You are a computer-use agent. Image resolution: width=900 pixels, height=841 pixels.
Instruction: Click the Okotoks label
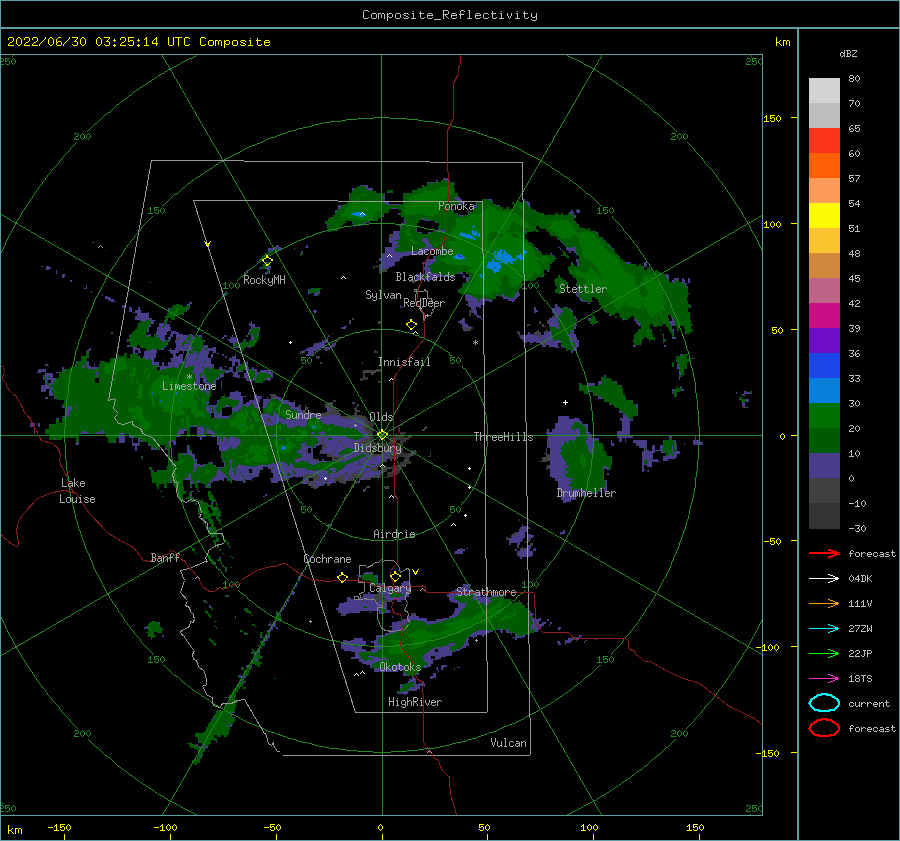[x=400, y=666]
